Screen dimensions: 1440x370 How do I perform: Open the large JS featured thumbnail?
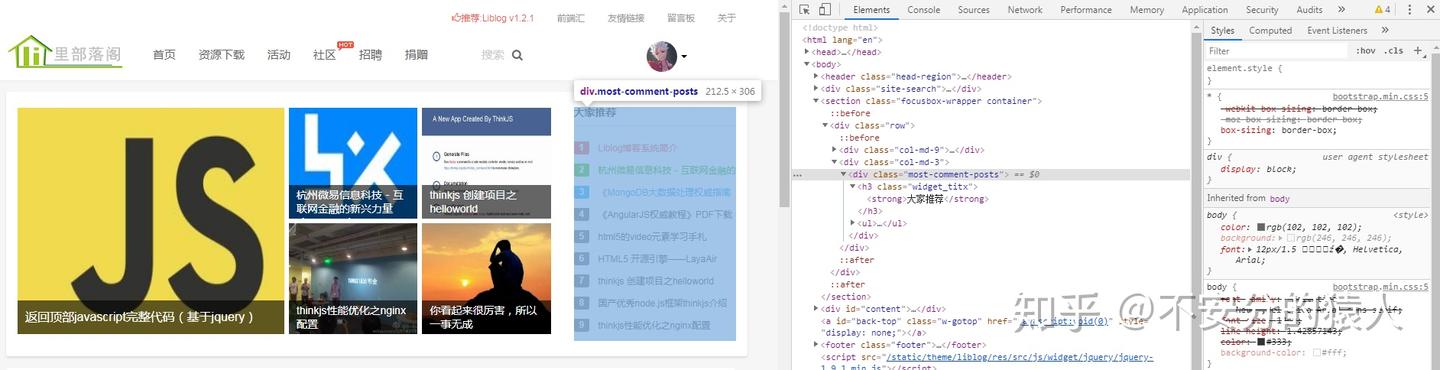(151, 221)
